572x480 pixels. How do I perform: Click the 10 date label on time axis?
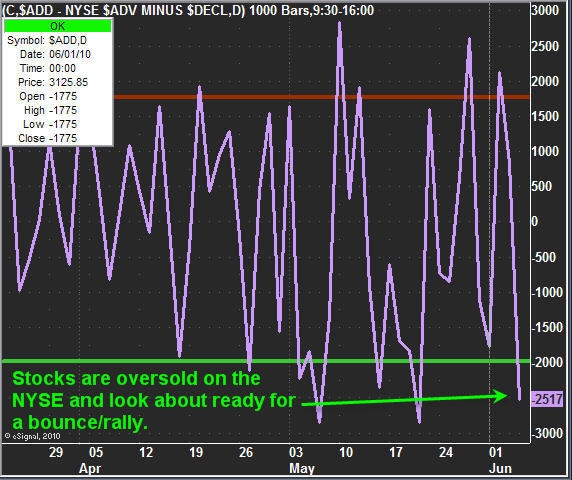pos(346,453)
